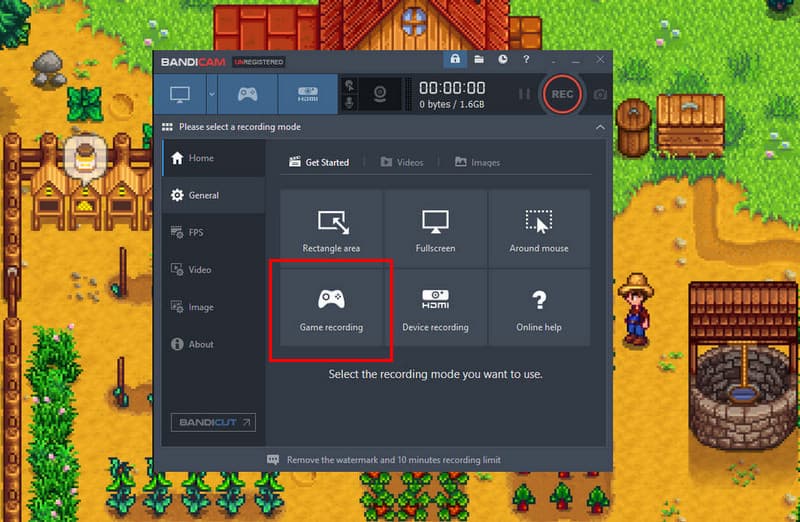This screenshot has height=522, width=800.
Task: Switch to the Videos tab
Action: (402, 162)
